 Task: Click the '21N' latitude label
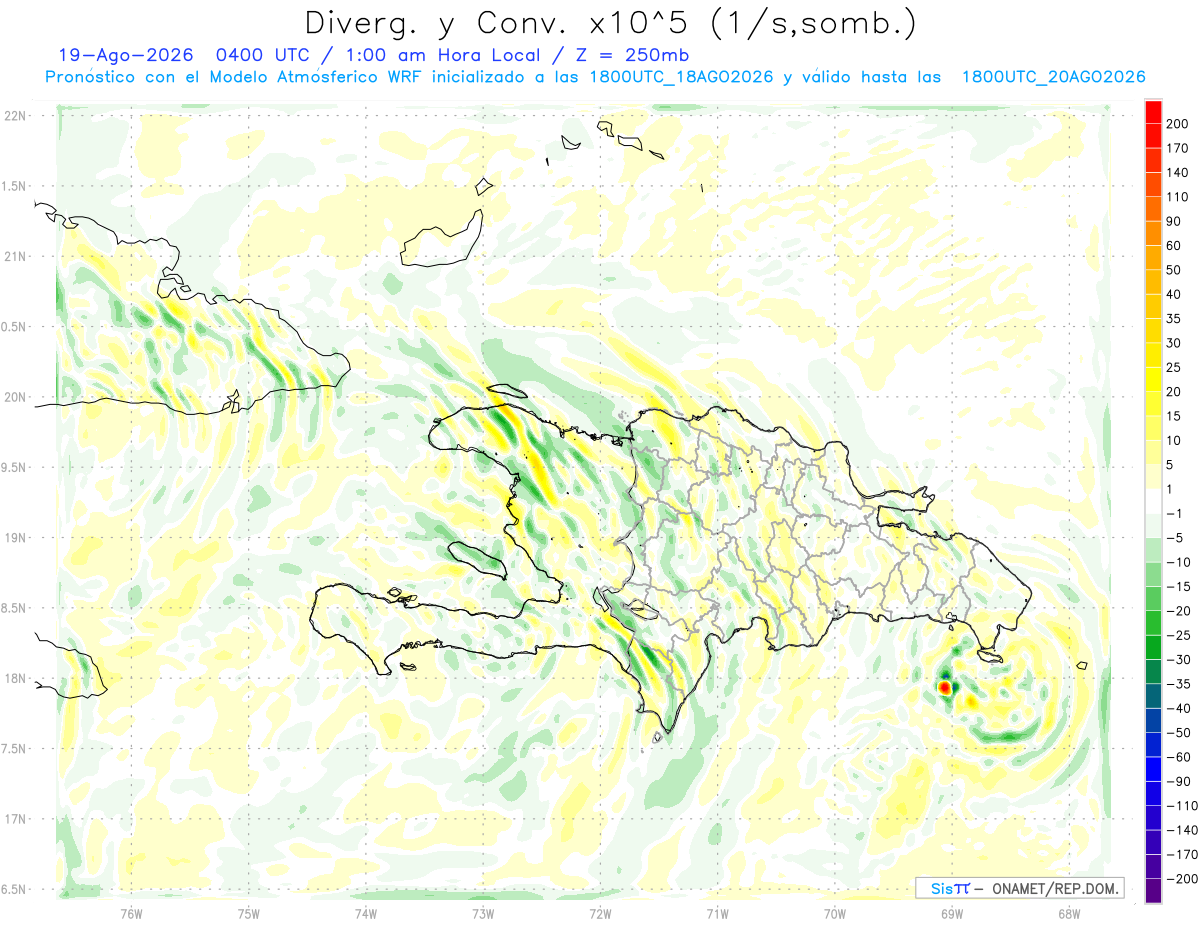click(x=16, y=257)
